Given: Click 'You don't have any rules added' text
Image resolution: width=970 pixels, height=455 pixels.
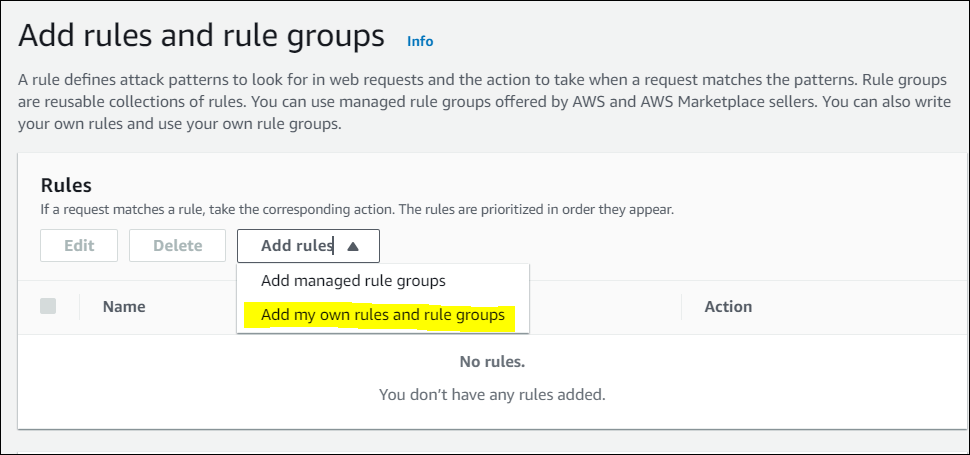Looking at the screenshot, I should pos(492,394).
